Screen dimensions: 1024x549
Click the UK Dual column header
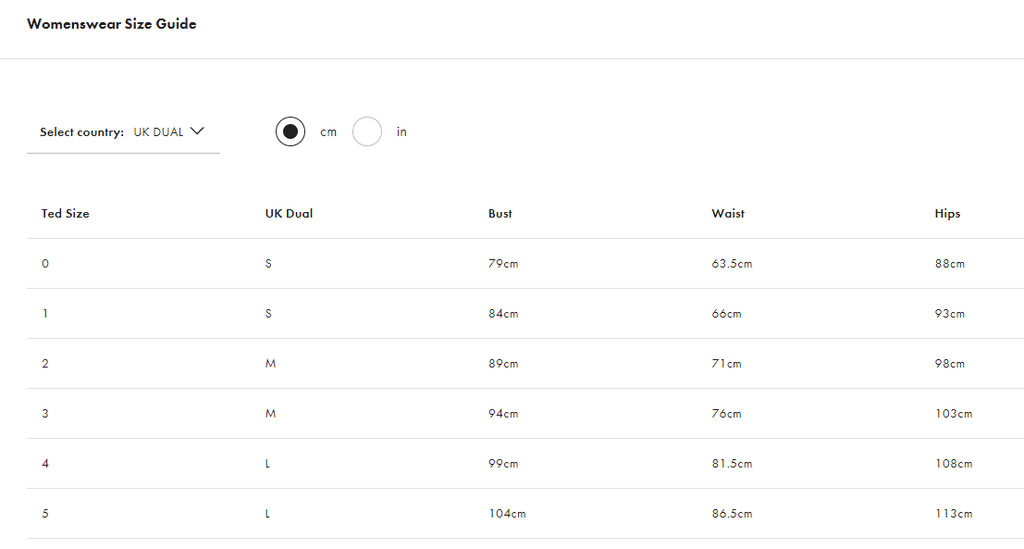tap(289, 214)
